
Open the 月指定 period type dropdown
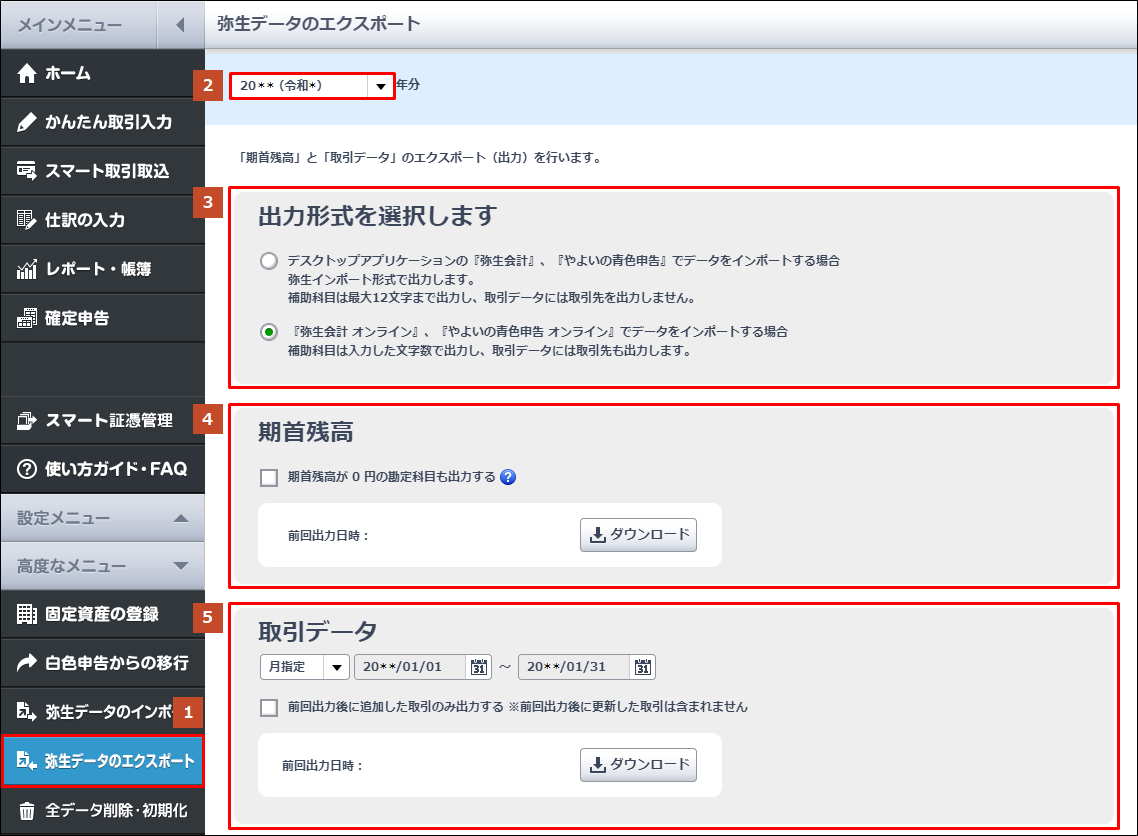305,667
